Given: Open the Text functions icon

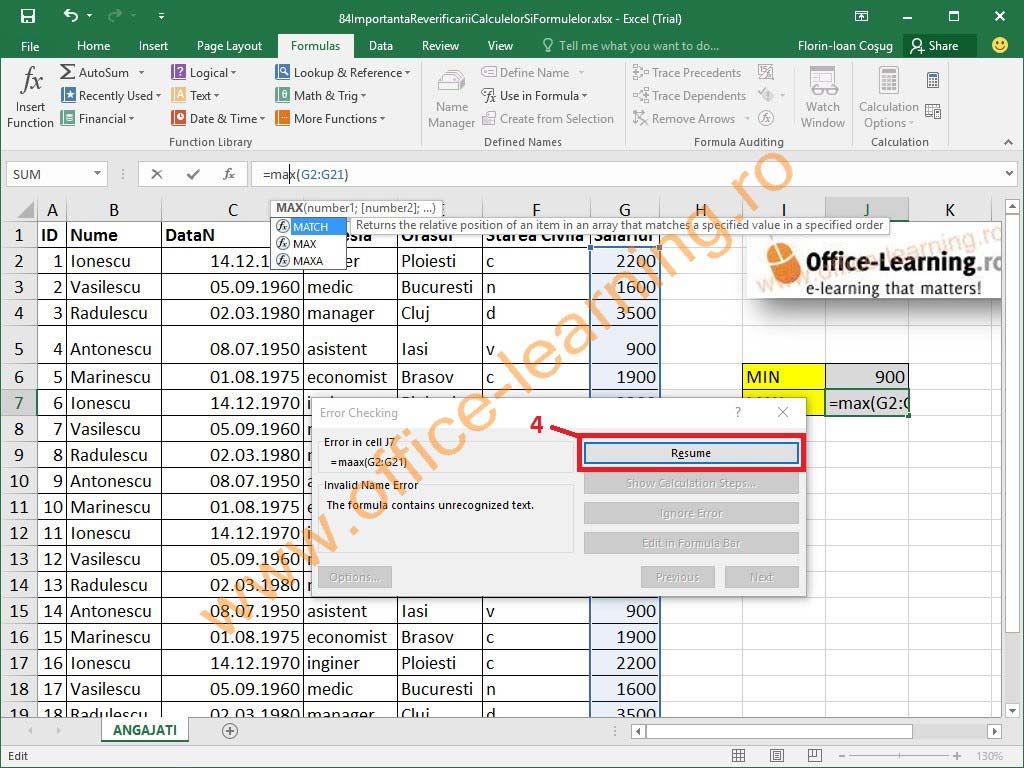Looking at the screenshot, I should tap(178, 95).
